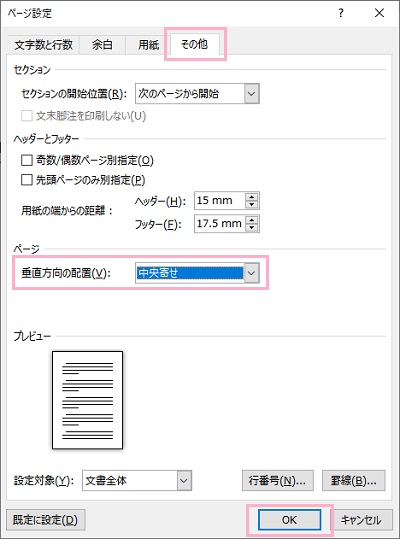Toggle 文末脚注を印刷しない checkbox
The width and height of the screenshot is (400, 539).
coord(26,116)
